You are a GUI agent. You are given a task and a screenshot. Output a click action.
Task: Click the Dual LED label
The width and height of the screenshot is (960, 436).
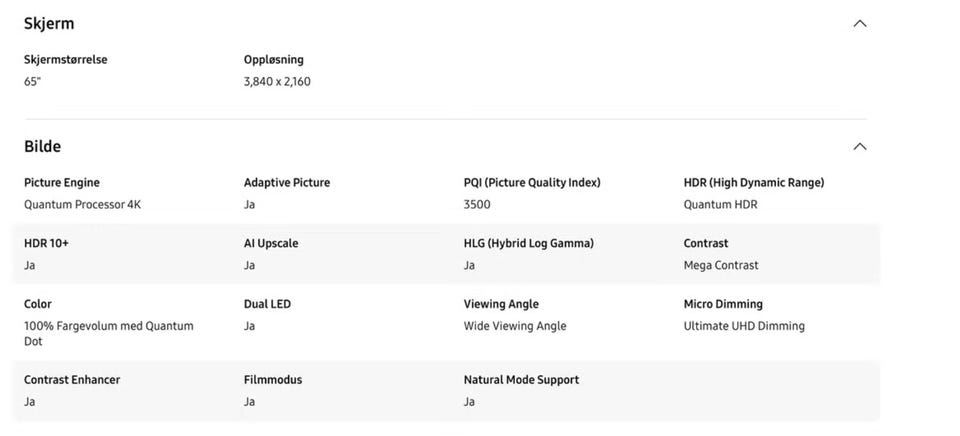tap(268, 305)
